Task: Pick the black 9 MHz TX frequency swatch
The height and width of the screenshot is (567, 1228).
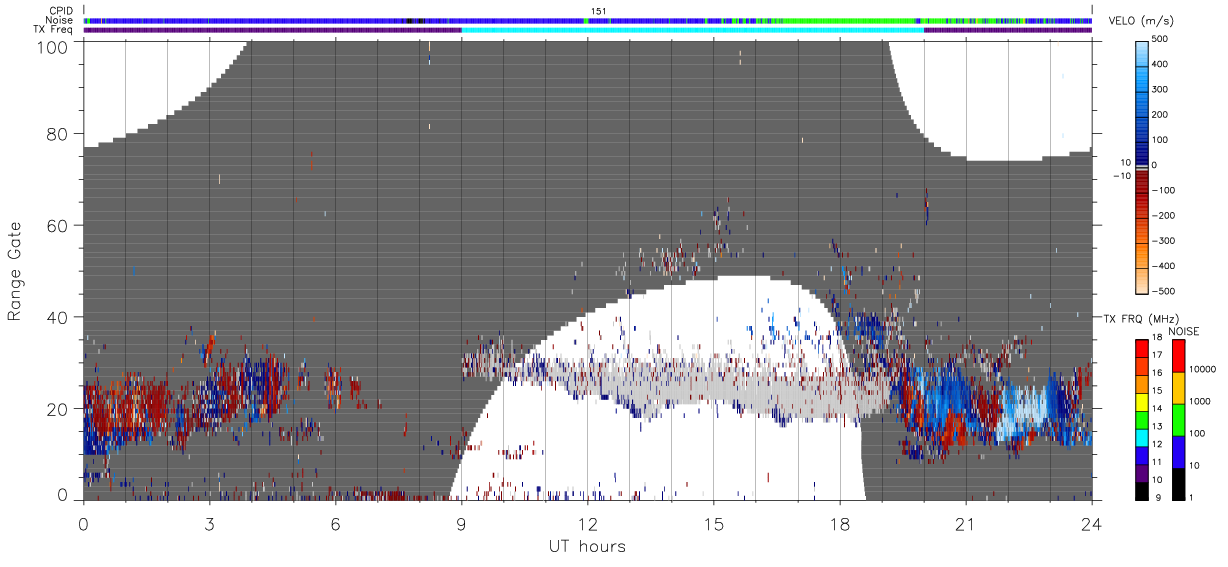Action: click(1142, 492)
